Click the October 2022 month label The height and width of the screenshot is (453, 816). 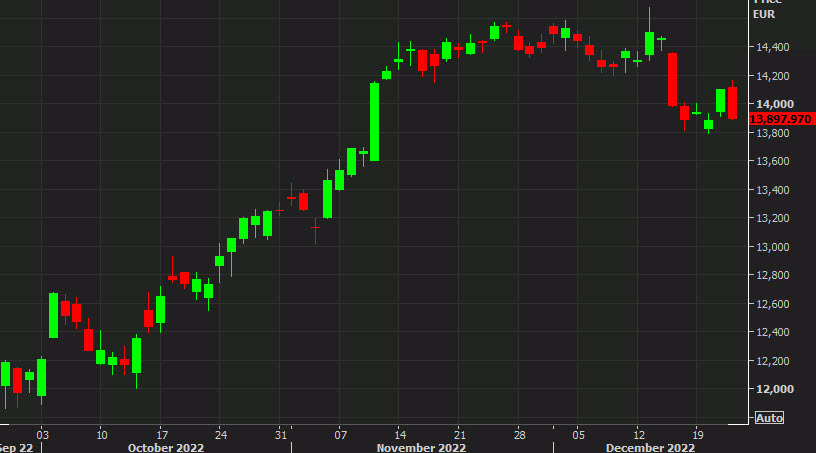[x=165, y=448]
